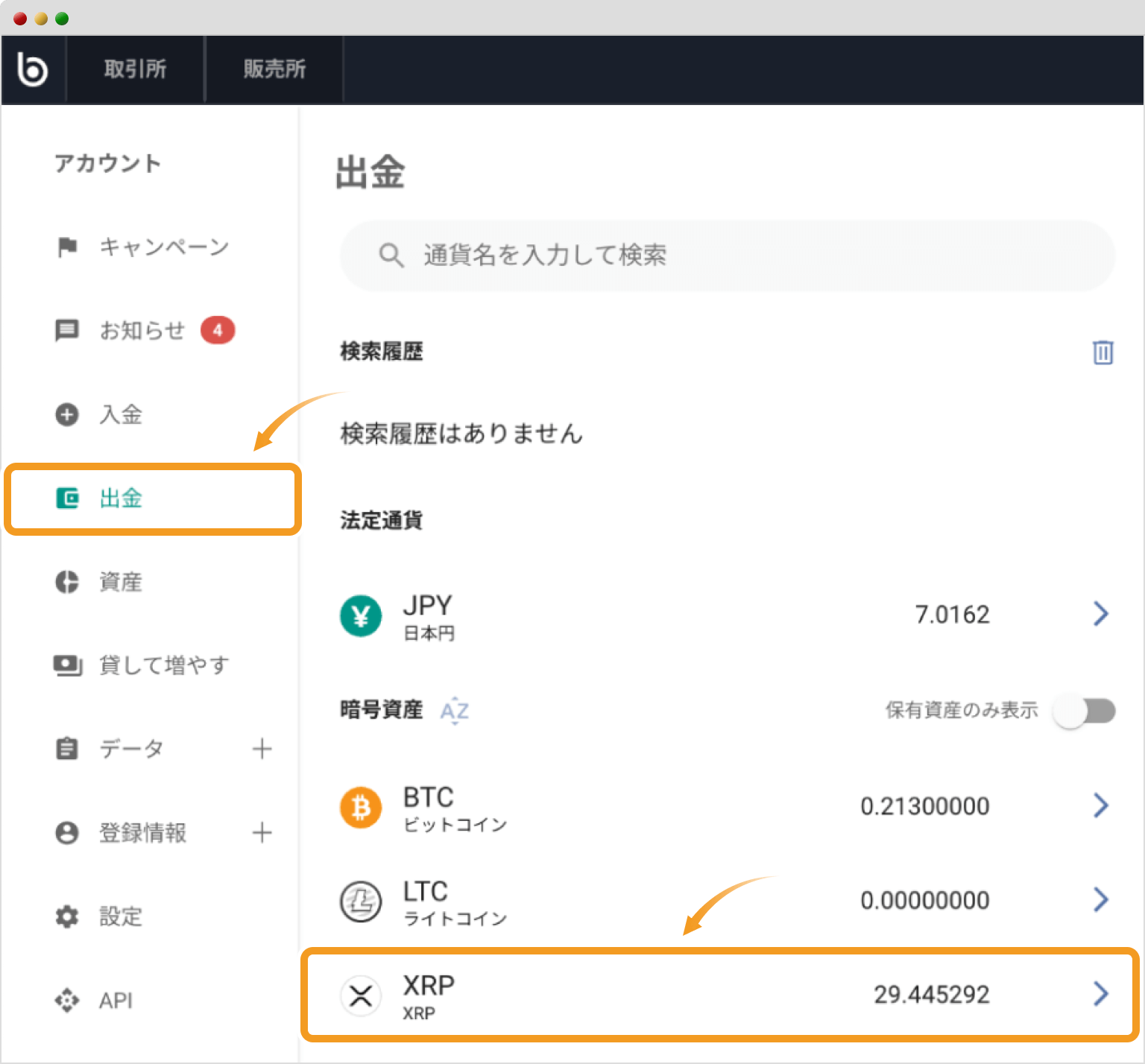
Task: Open 資産 assets page
Action: [x=121, y=582]
